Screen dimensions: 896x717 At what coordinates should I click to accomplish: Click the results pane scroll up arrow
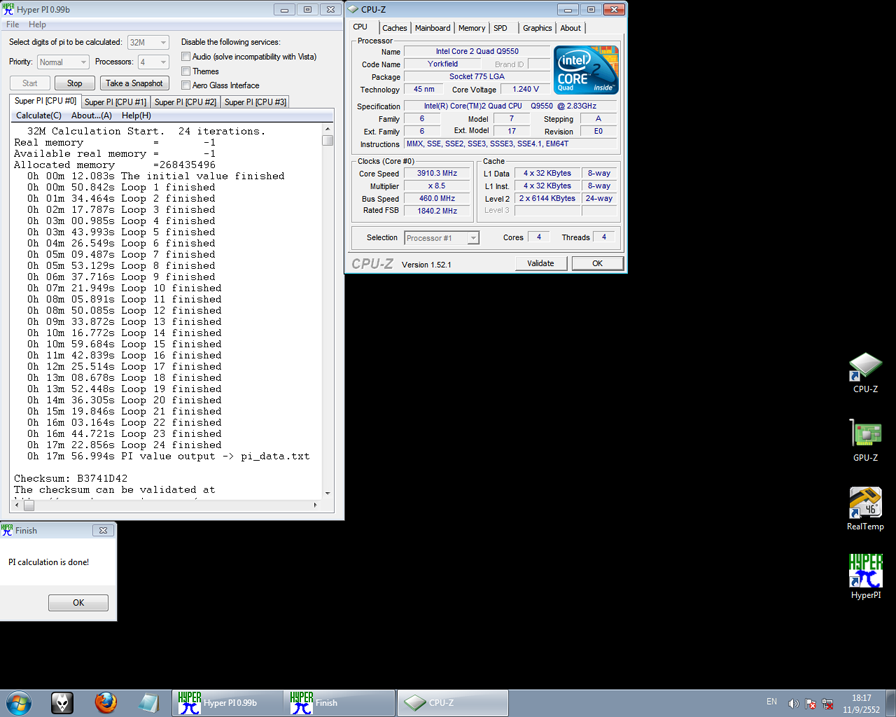point(327,129)
